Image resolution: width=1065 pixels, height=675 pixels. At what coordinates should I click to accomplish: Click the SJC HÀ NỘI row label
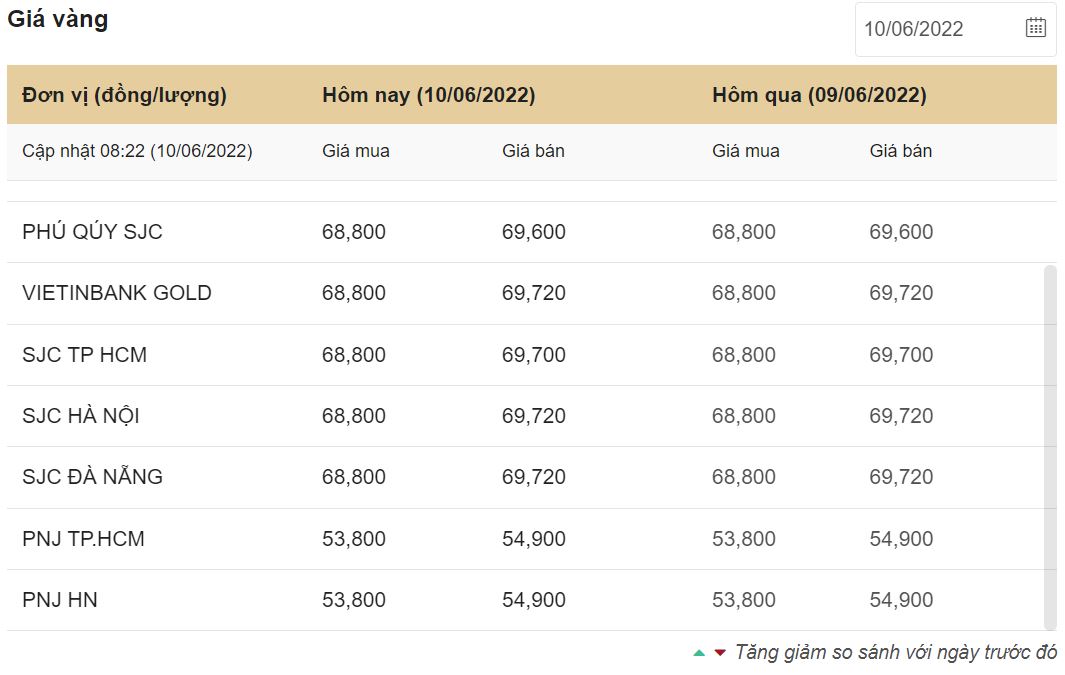(81, 416)
